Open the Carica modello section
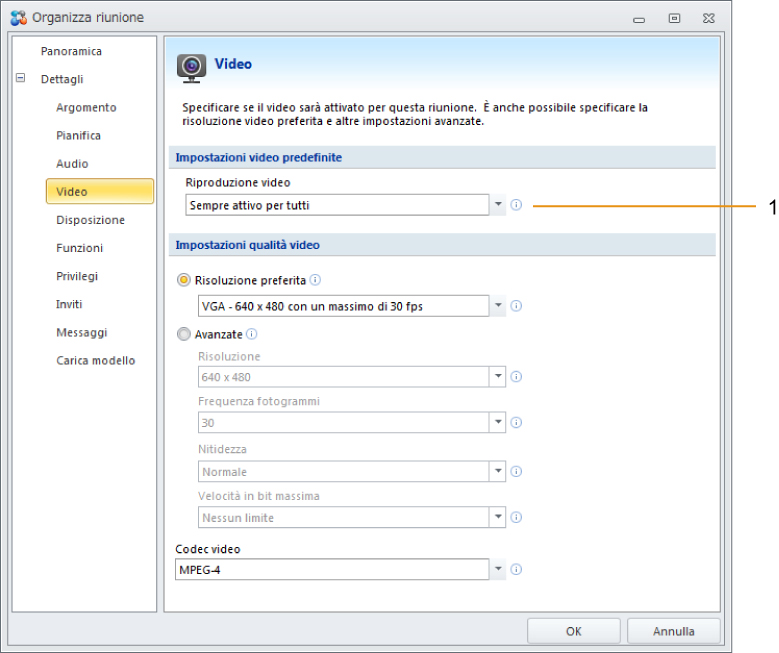This screenshot has width=779, height=653. pos(95,360)
